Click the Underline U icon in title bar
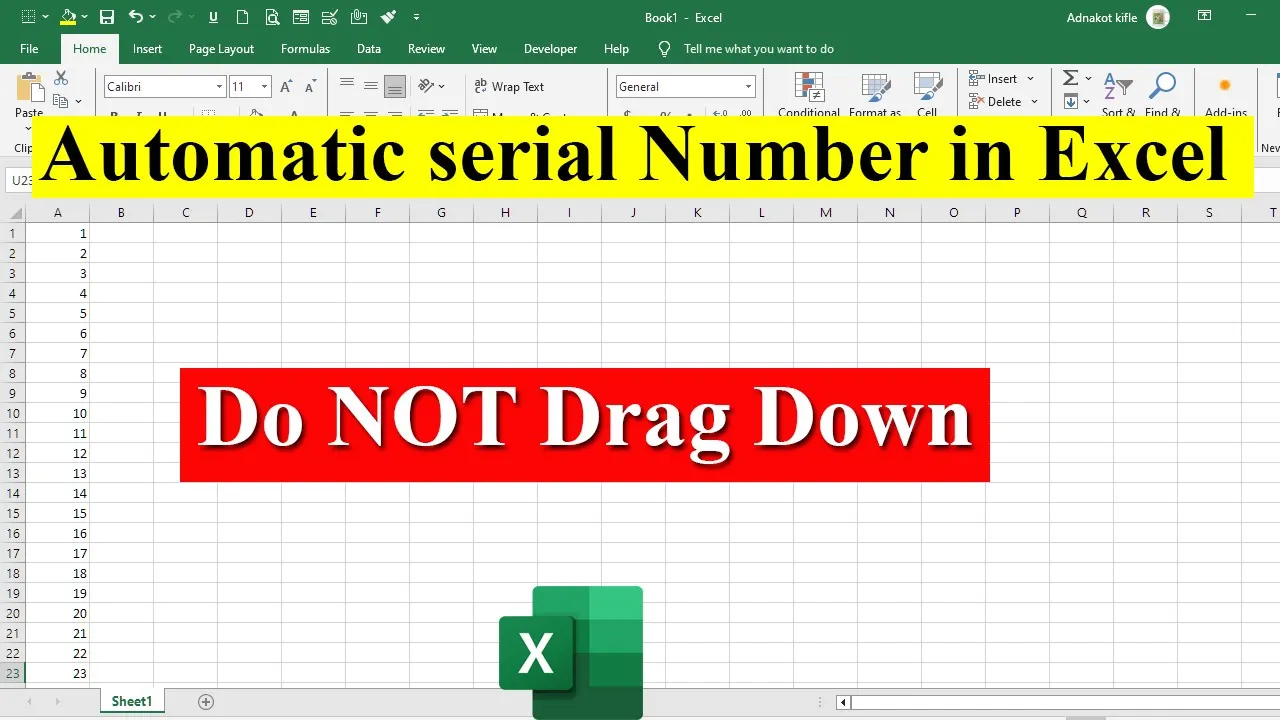 pos(213,17)
